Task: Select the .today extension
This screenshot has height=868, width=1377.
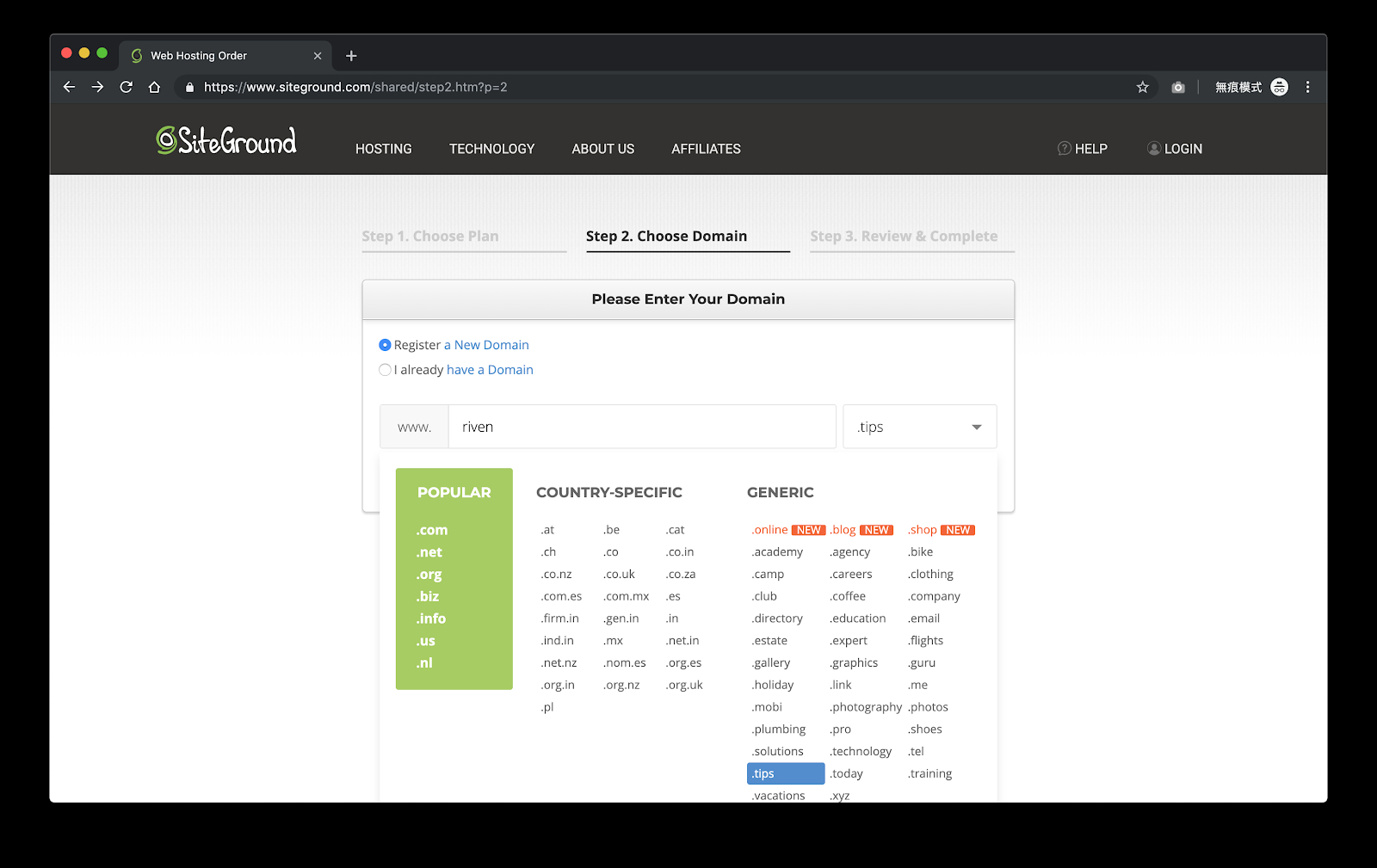Action: tap(846, 773)
